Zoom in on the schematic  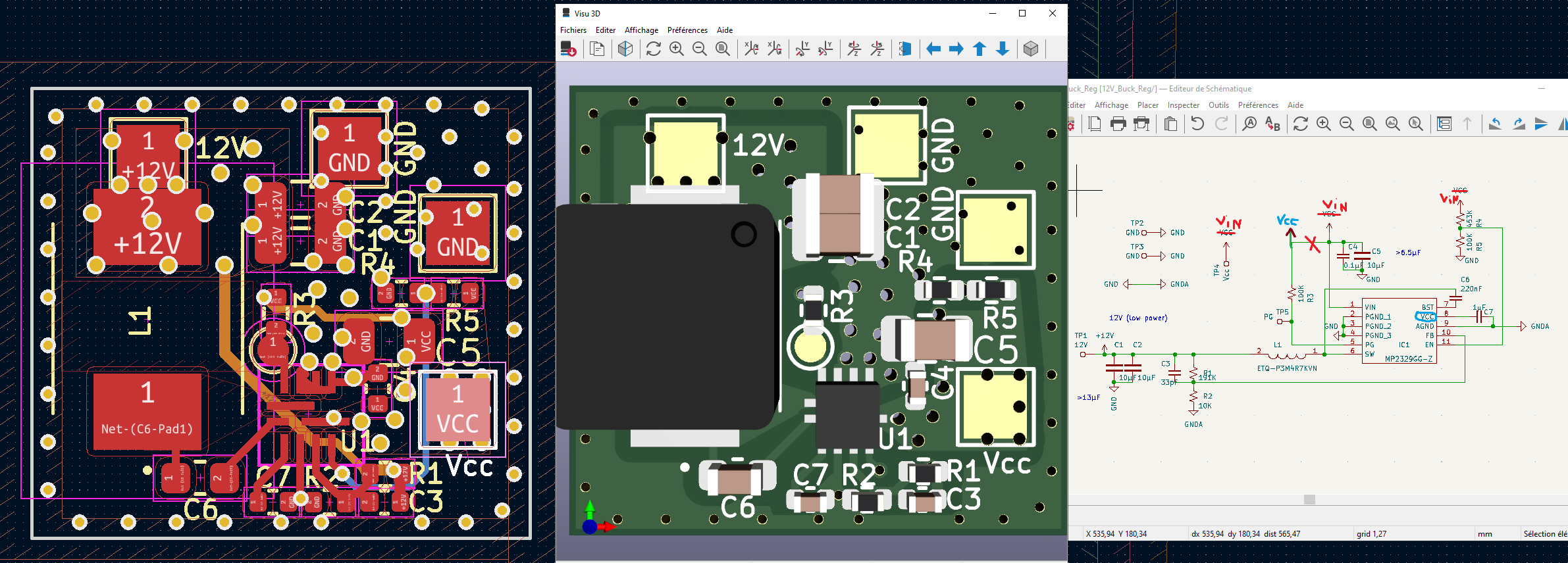pyautogui.click(x=1323, y=124)
